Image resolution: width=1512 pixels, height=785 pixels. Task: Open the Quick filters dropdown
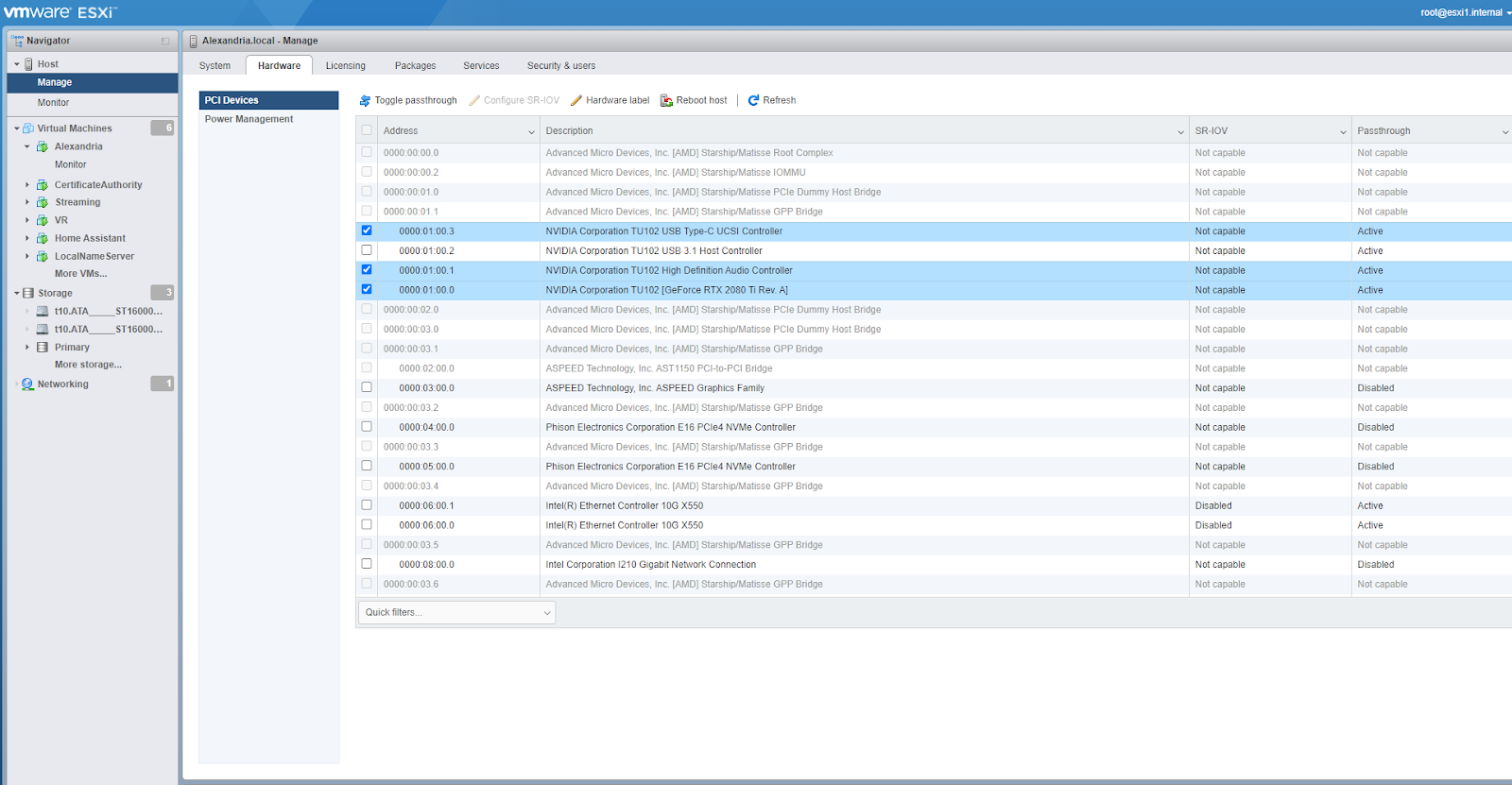point(456,612)
